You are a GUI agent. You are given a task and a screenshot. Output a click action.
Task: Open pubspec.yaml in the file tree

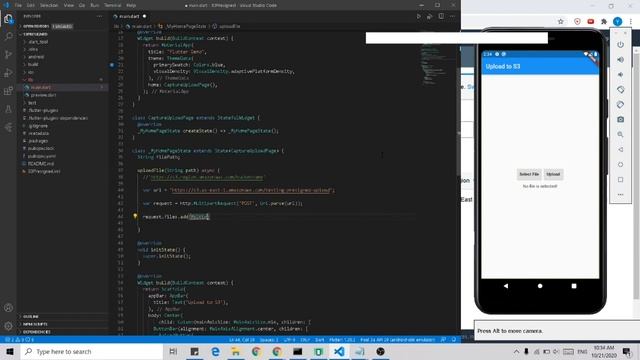coord(42,156)
